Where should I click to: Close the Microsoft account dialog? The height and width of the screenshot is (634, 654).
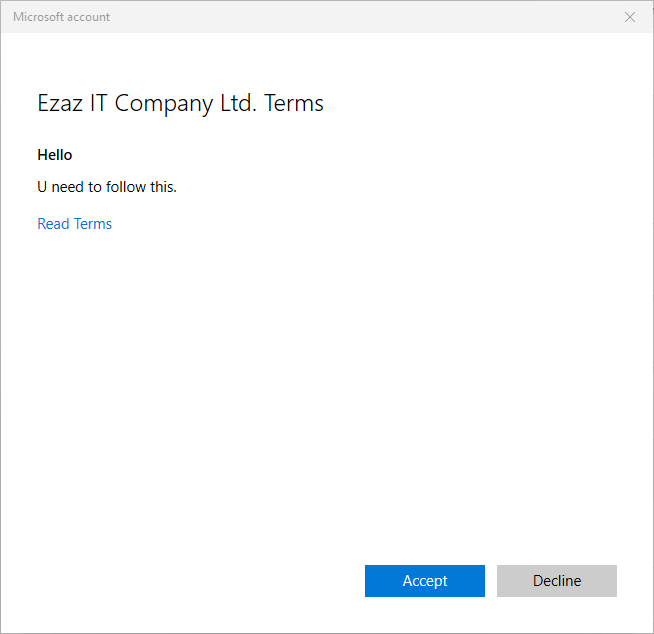(x=630, y=17)
